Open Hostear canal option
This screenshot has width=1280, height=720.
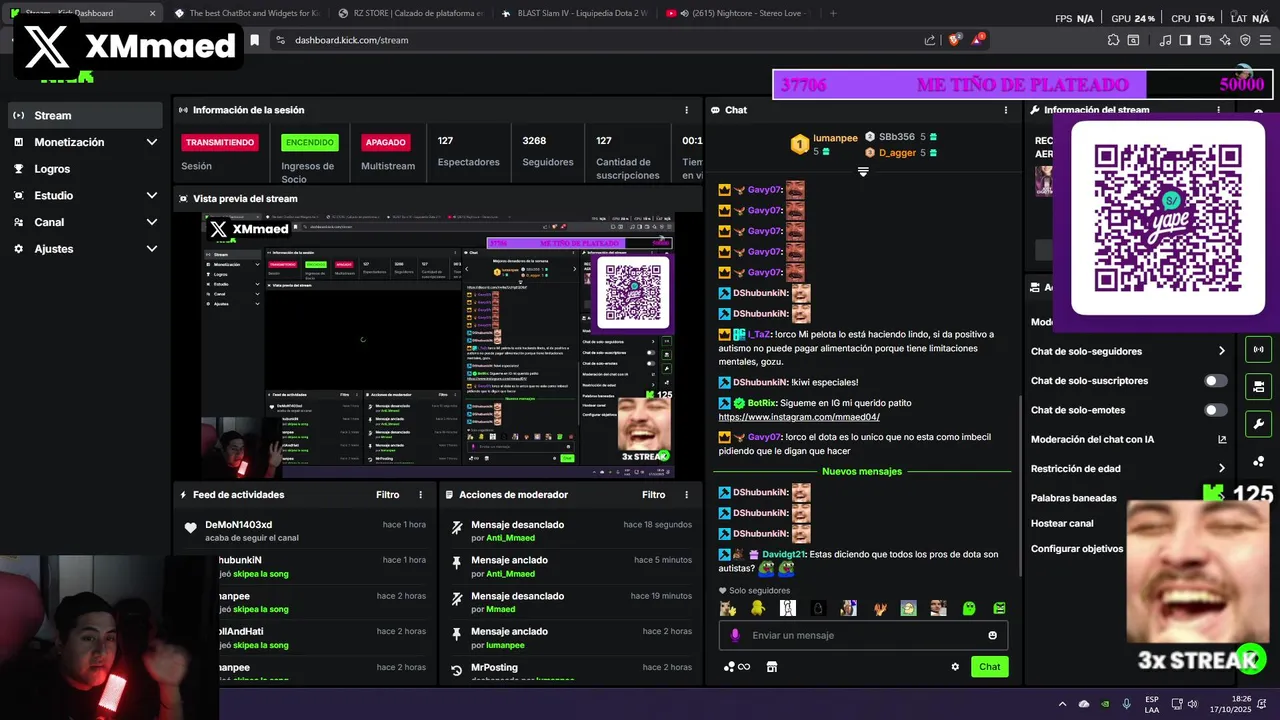click(1062, 523)
